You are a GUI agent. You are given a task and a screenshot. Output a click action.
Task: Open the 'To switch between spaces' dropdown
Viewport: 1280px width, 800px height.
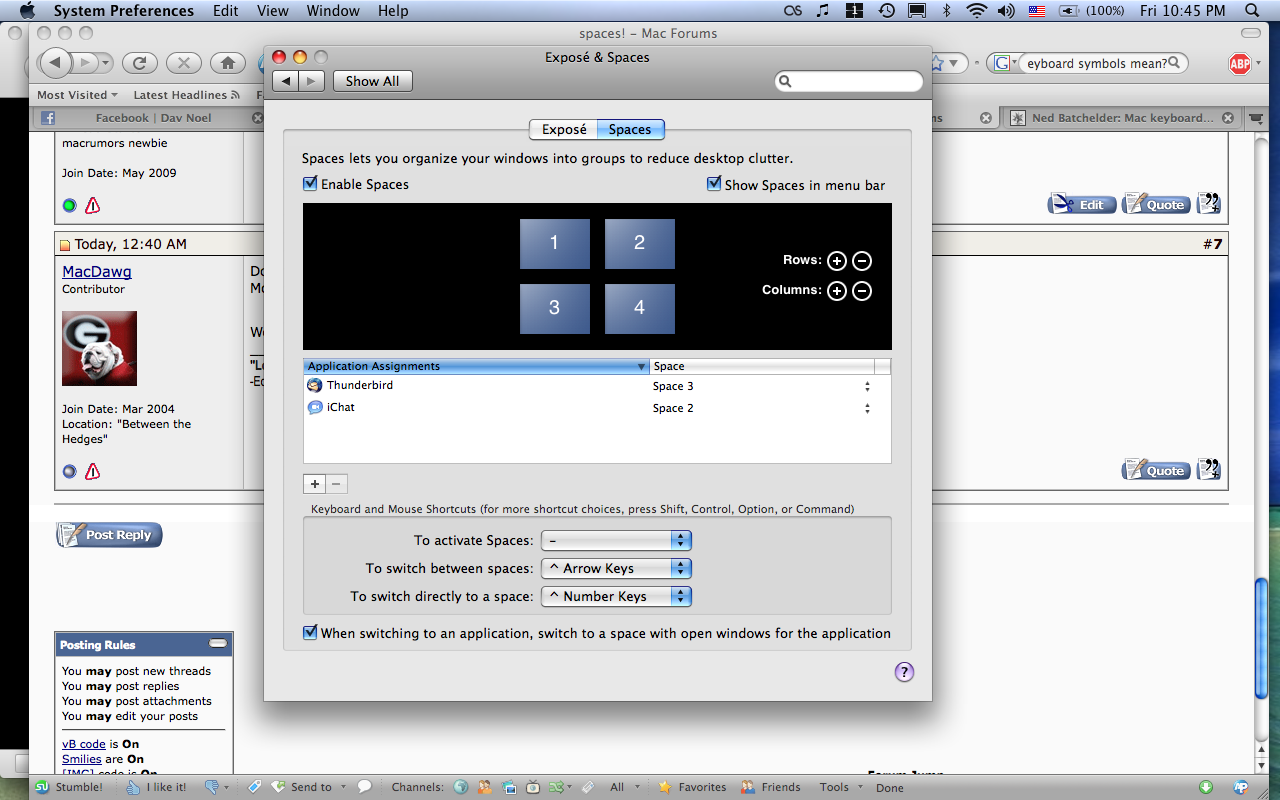(x=616, y=568)
